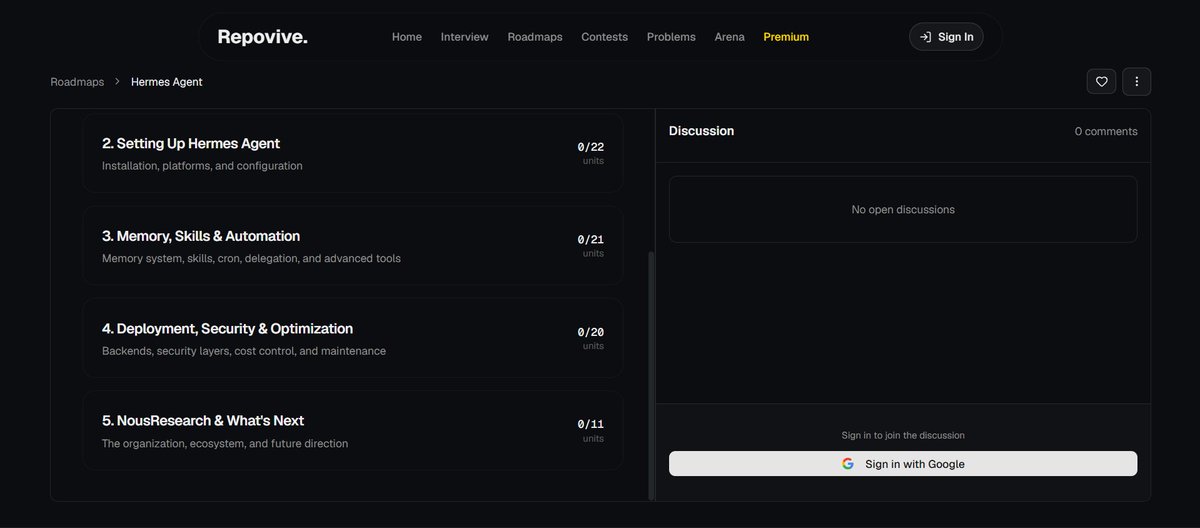Click 'Backends, security layers, cost control' description
This screenshot has width=1200, height=528.
[244, 351]
